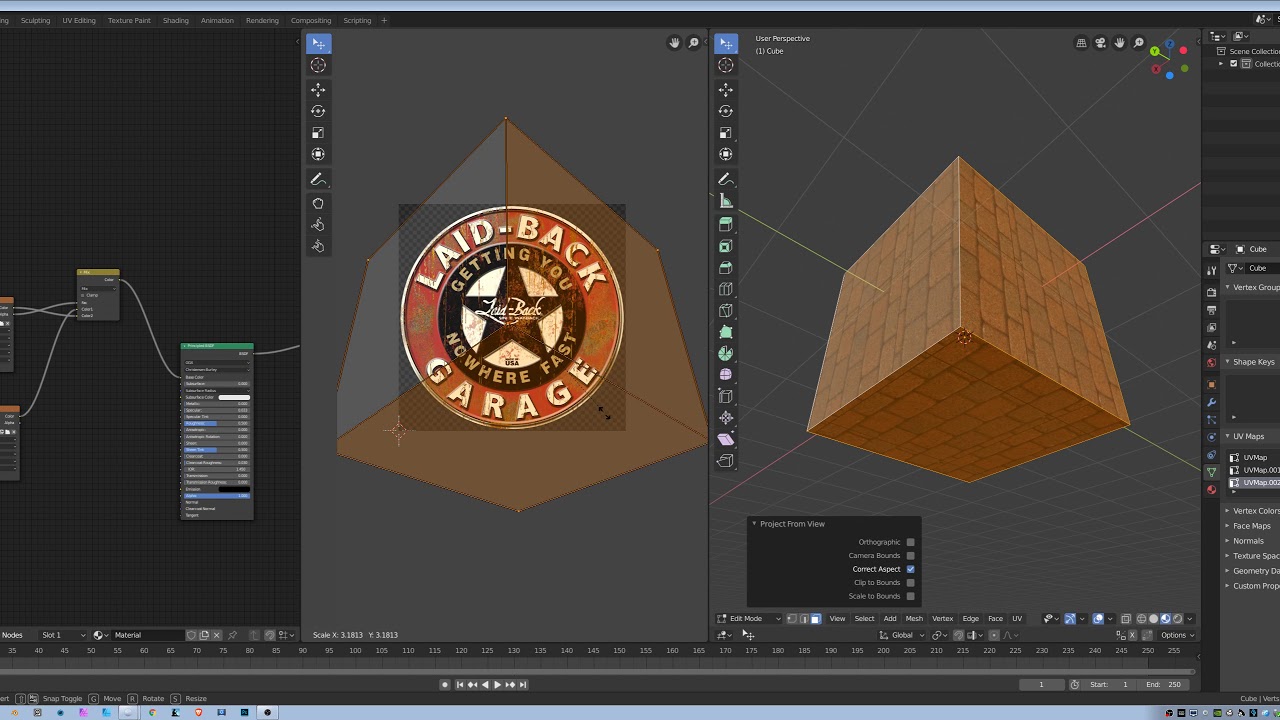Switch to vertex select mode
The image size is (1280, 720).
pyautogui.click(x=791, y=619)
